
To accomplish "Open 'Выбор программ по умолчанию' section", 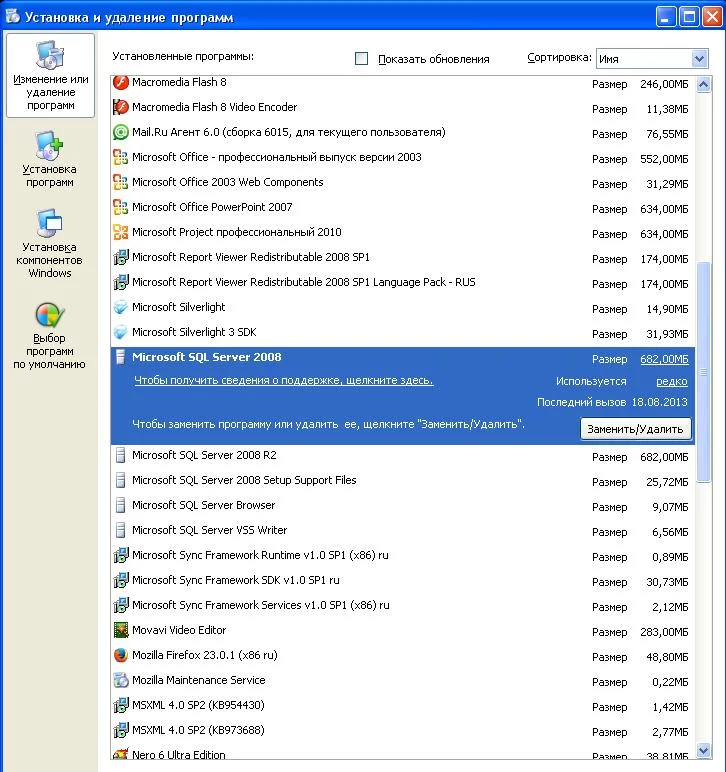I will [50, 336].
